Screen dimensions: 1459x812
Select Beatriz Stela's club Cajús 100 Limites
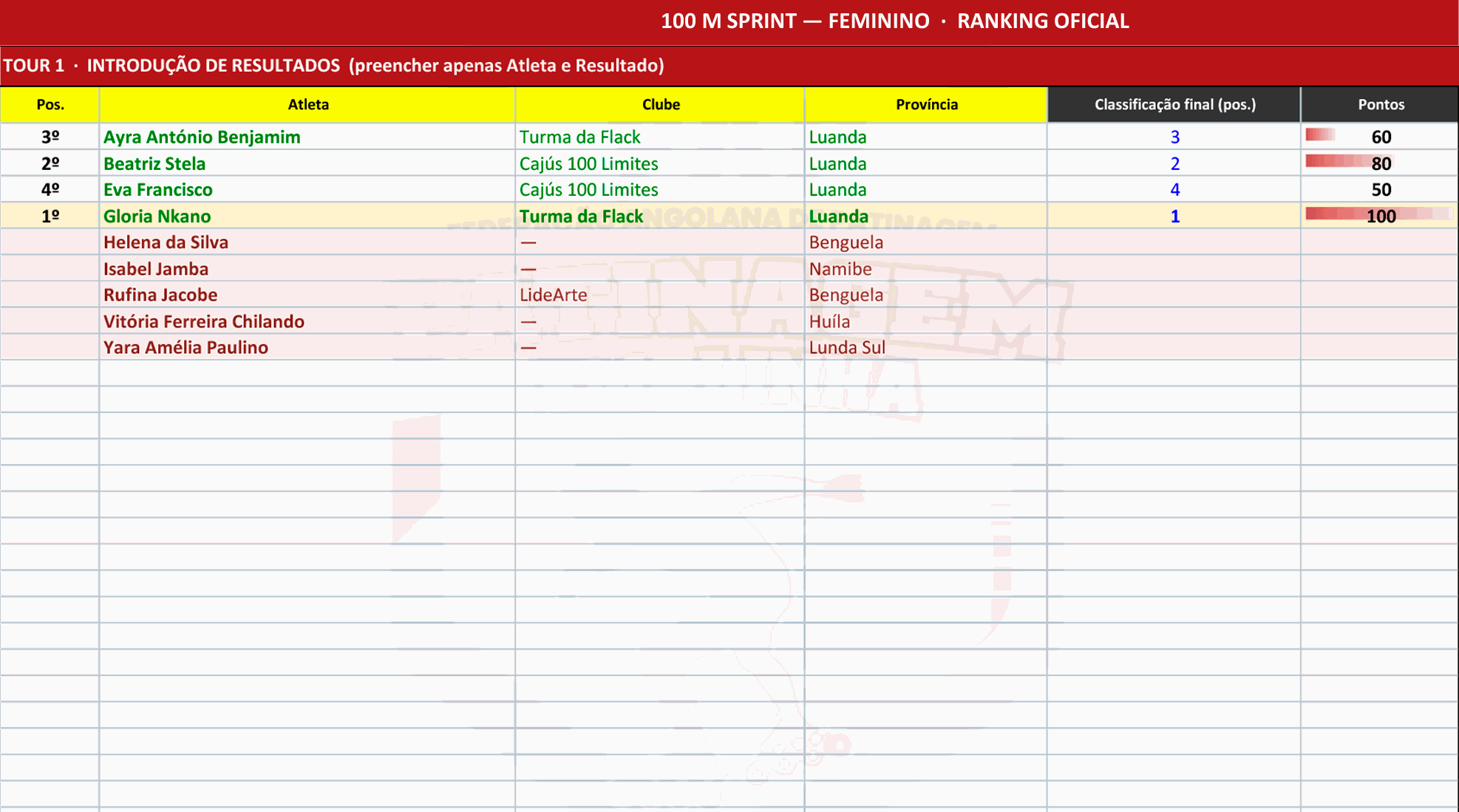pyautogui.click(x=660, y=163)
